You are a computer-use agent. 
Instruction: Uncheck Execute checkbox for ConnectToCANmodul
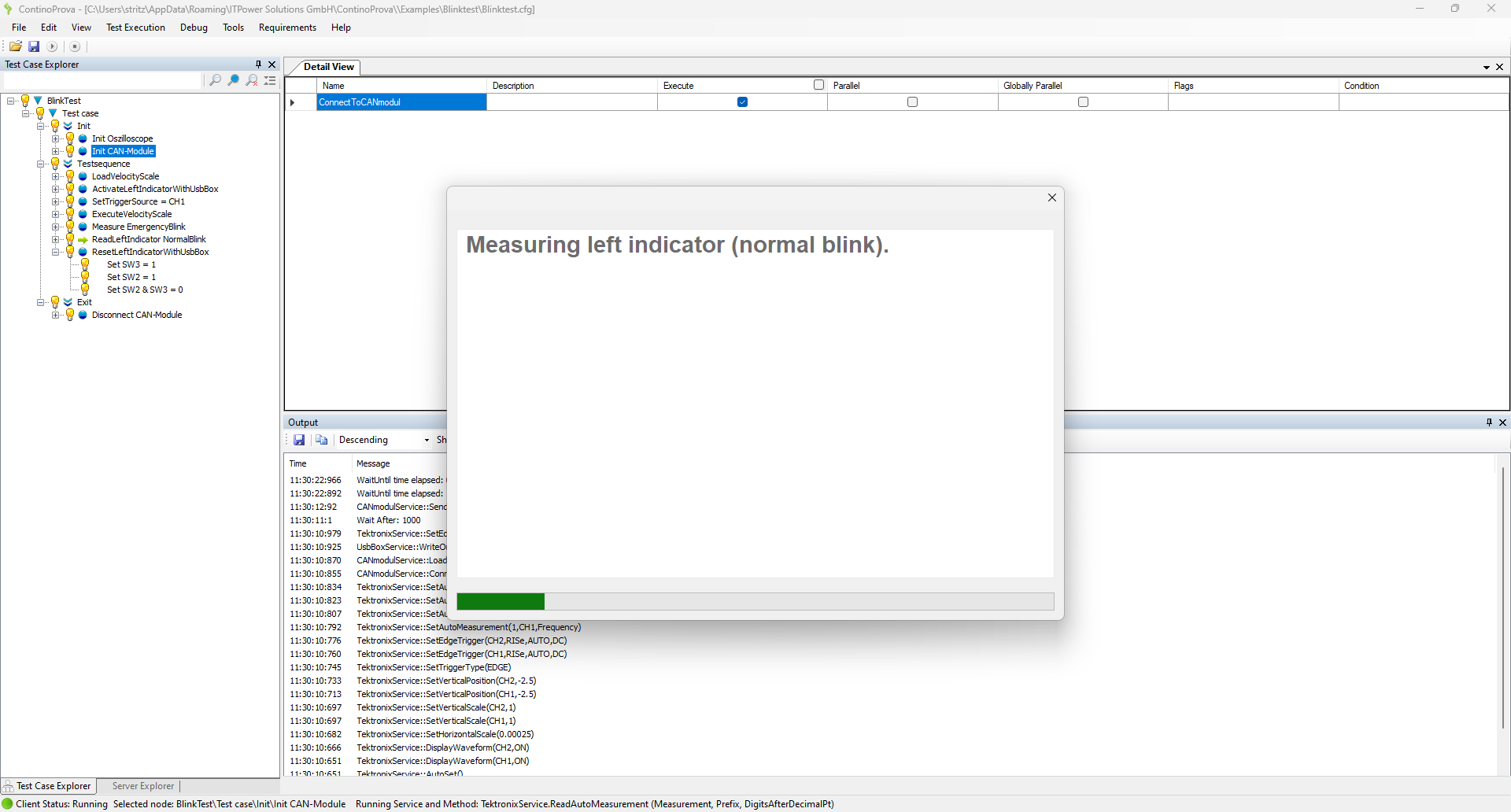(742, 102)
